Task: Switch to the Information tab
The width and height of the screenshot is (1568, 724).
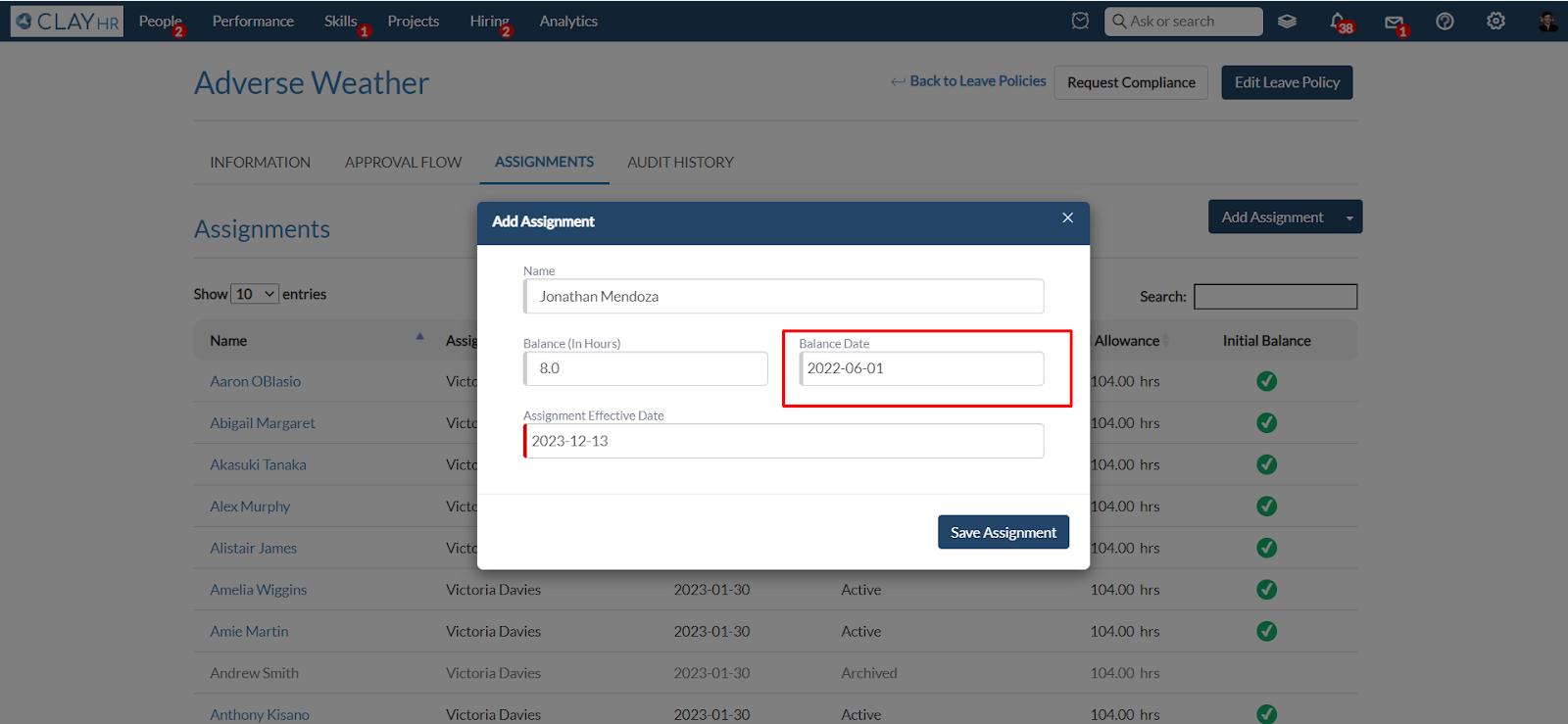Action: click(x=260, y=162)
